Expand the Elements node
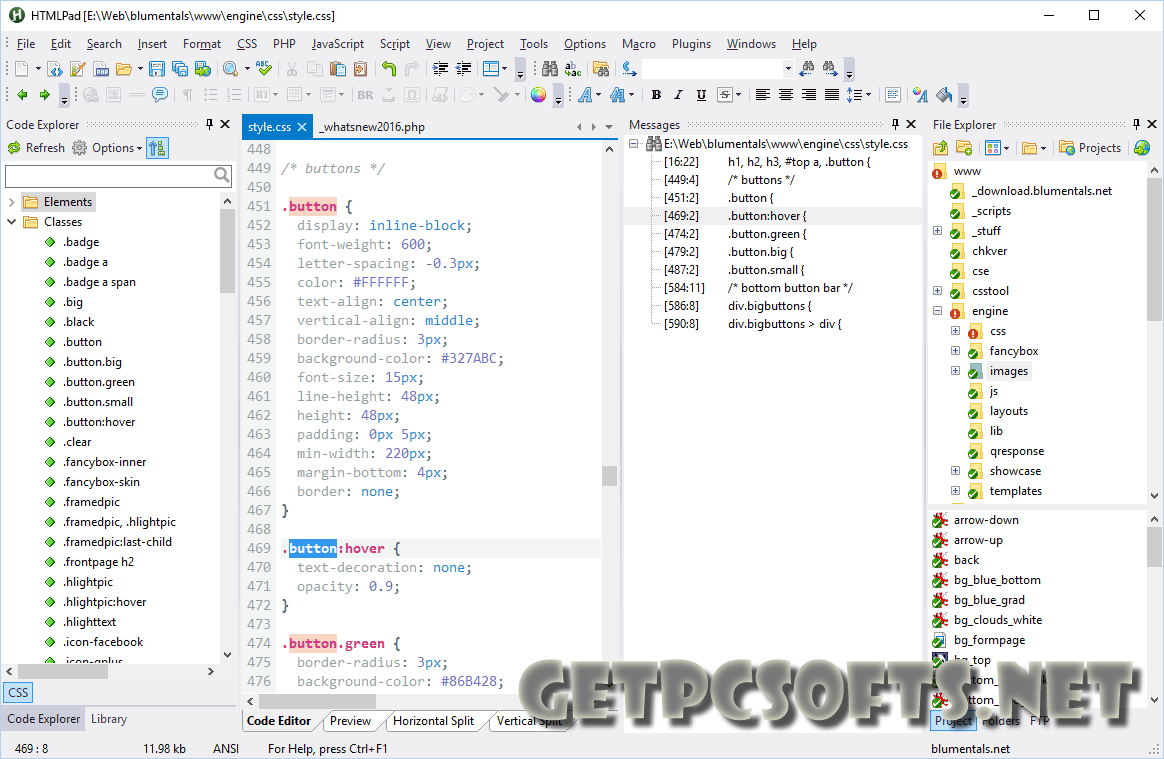1164x759 pixels. (11, 202)
